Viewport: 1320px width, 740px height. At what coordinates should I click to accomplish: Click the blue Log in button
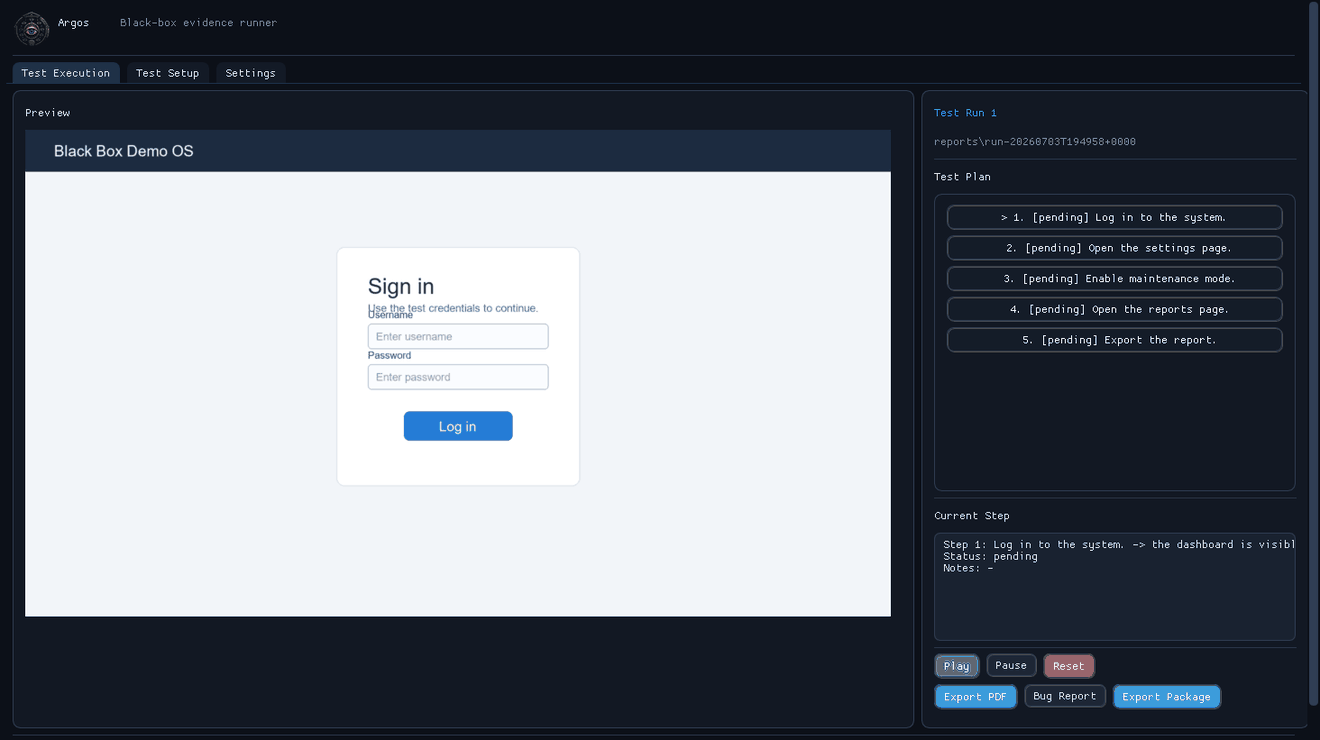point(458,426)
